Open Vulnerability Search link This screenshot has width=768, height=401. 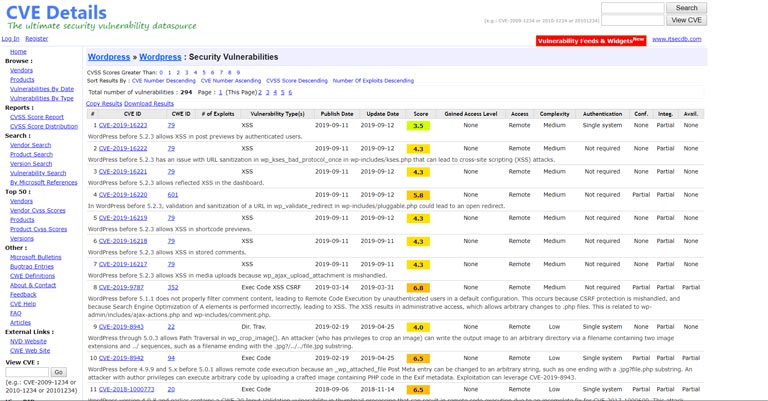38,173
